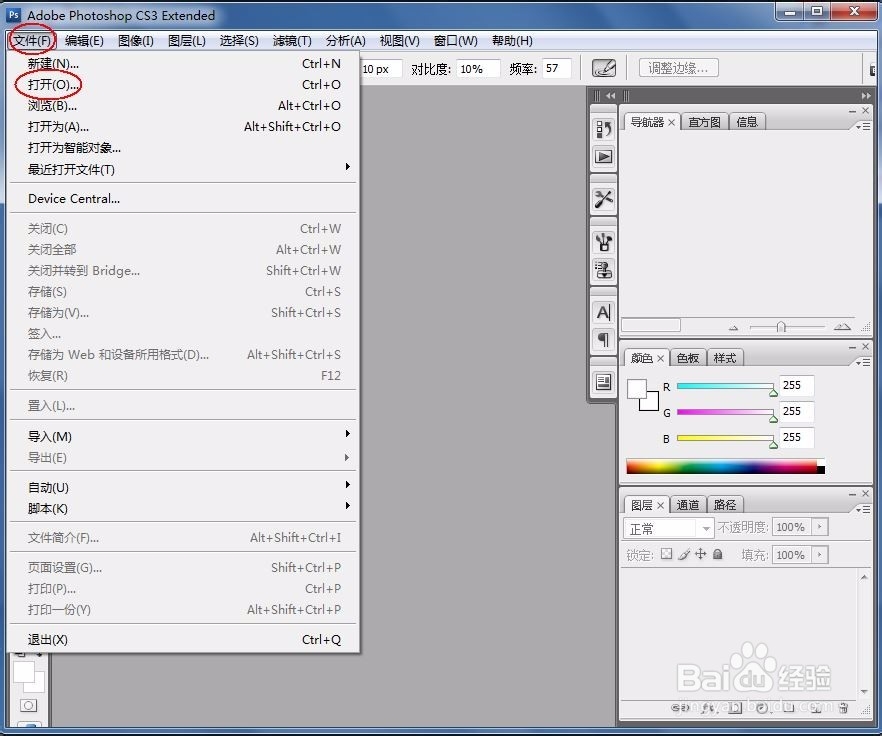Click the link layers icon
This screenshot has width=882, height=736.
tap(680, 707)
